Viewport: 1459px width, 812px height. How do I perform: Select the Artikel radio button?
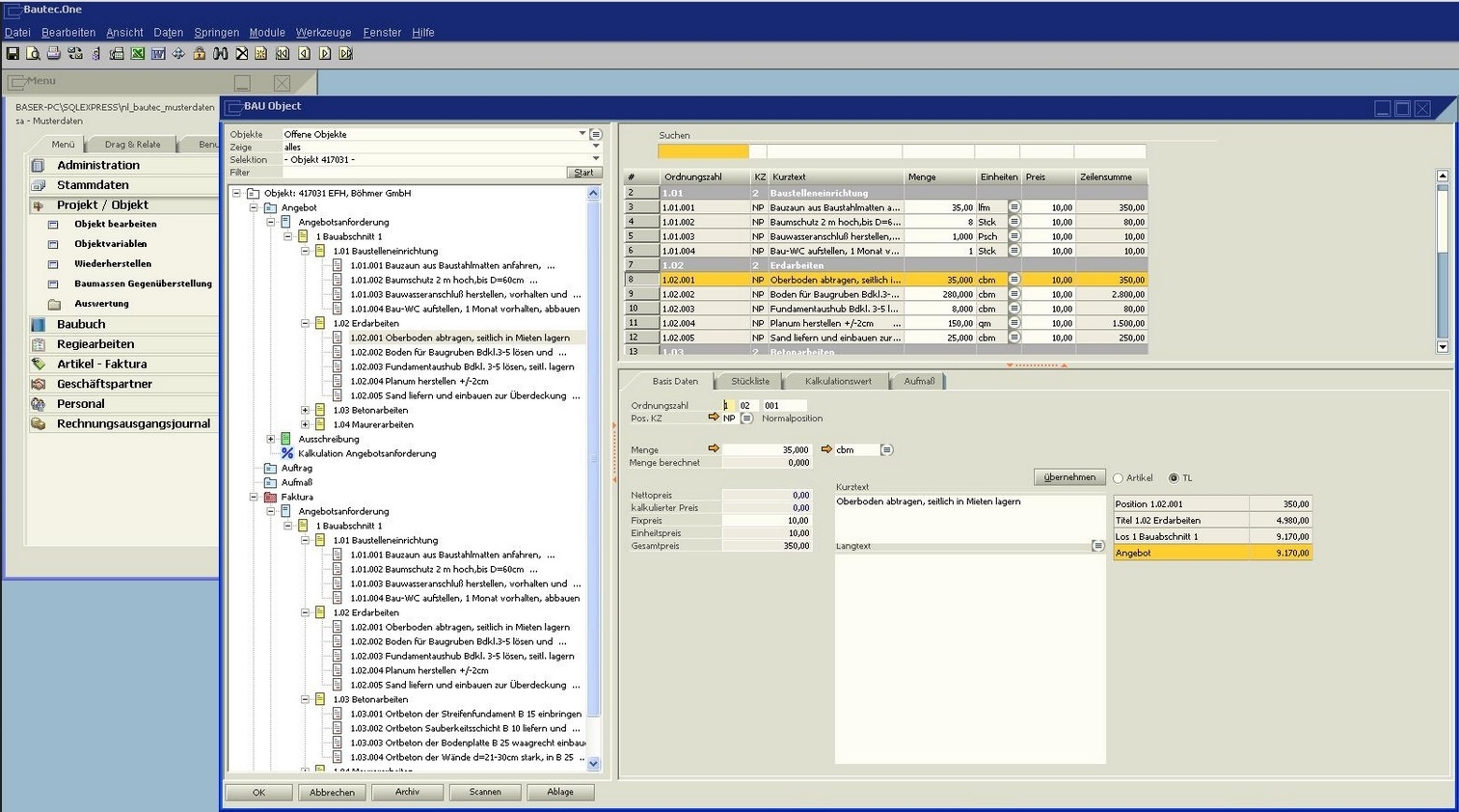[x=1119, y=478]
